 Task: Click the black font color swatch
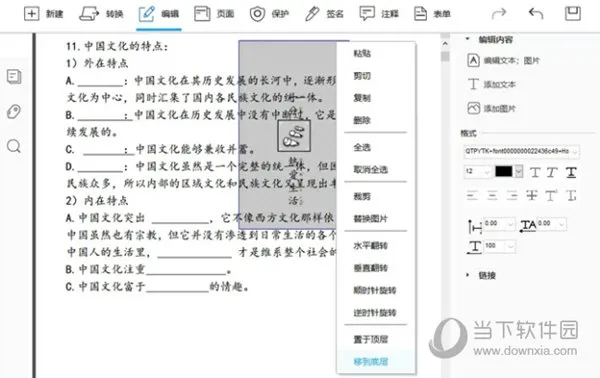(x=504, y=171)
